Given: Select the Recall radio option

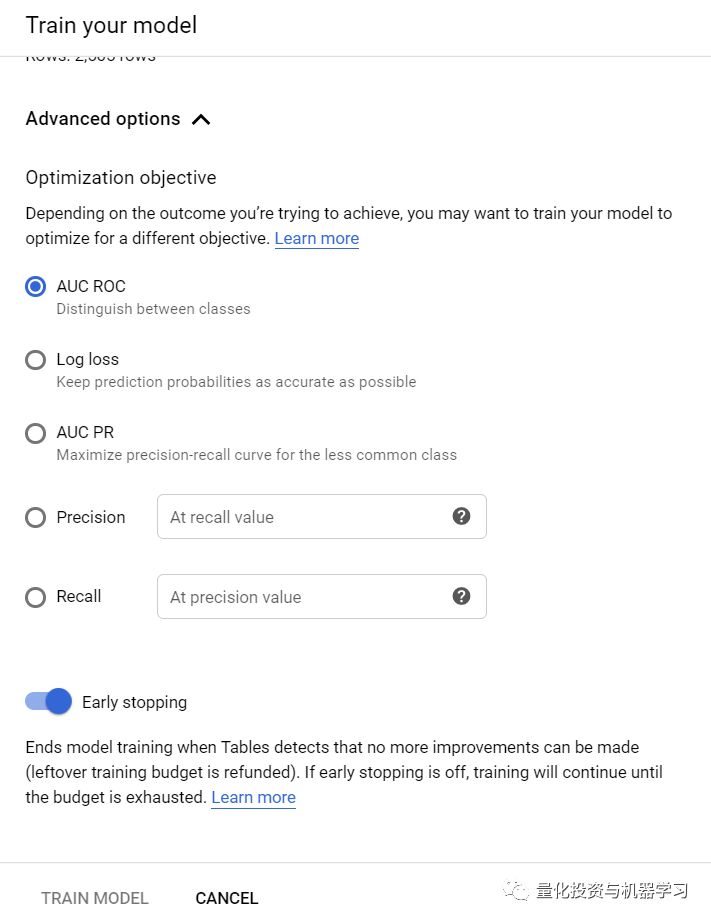Looking at the screenshot, I should (35, 597).
